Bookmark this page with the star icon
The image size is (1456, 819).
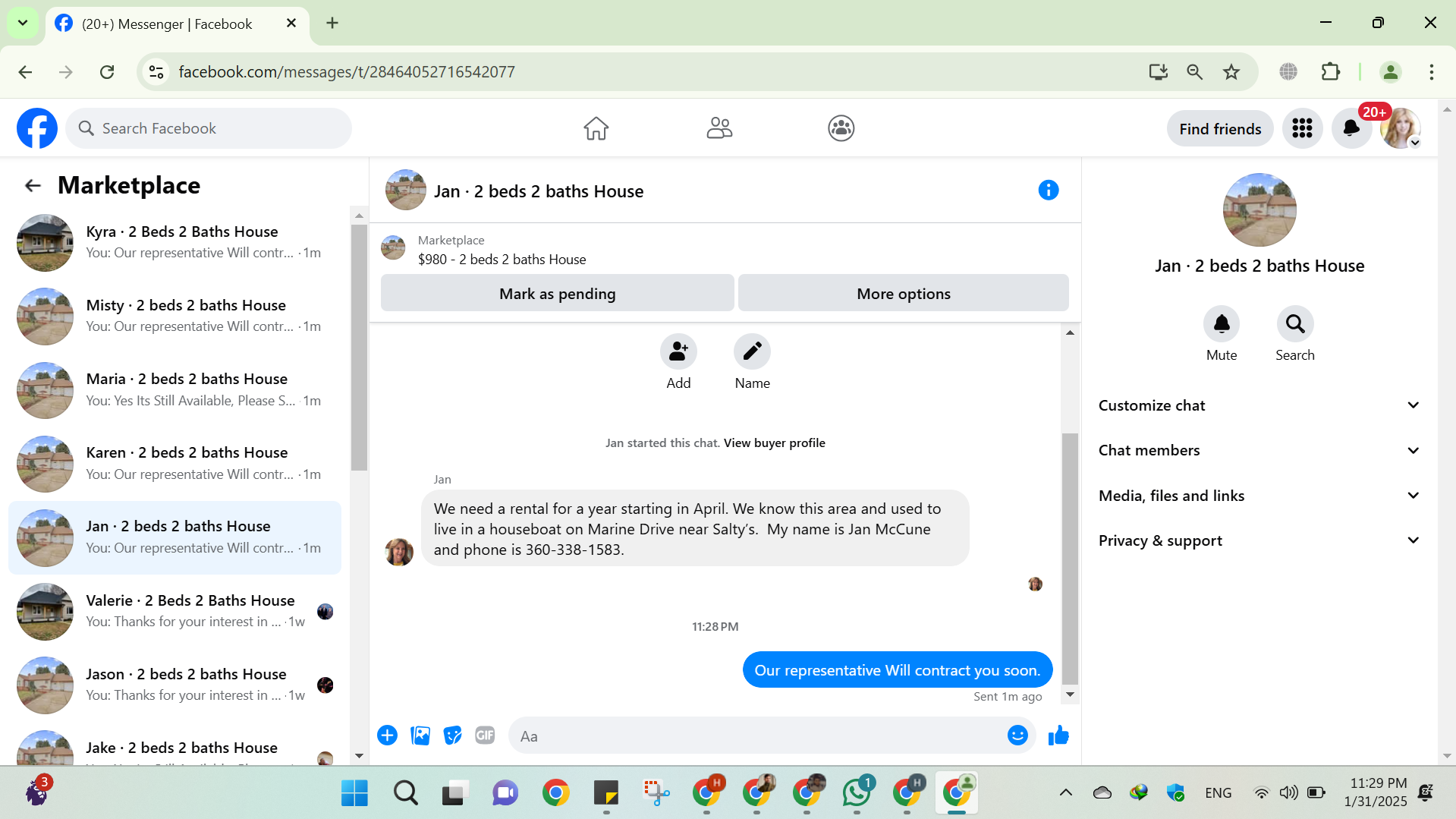coord(1231,72)
